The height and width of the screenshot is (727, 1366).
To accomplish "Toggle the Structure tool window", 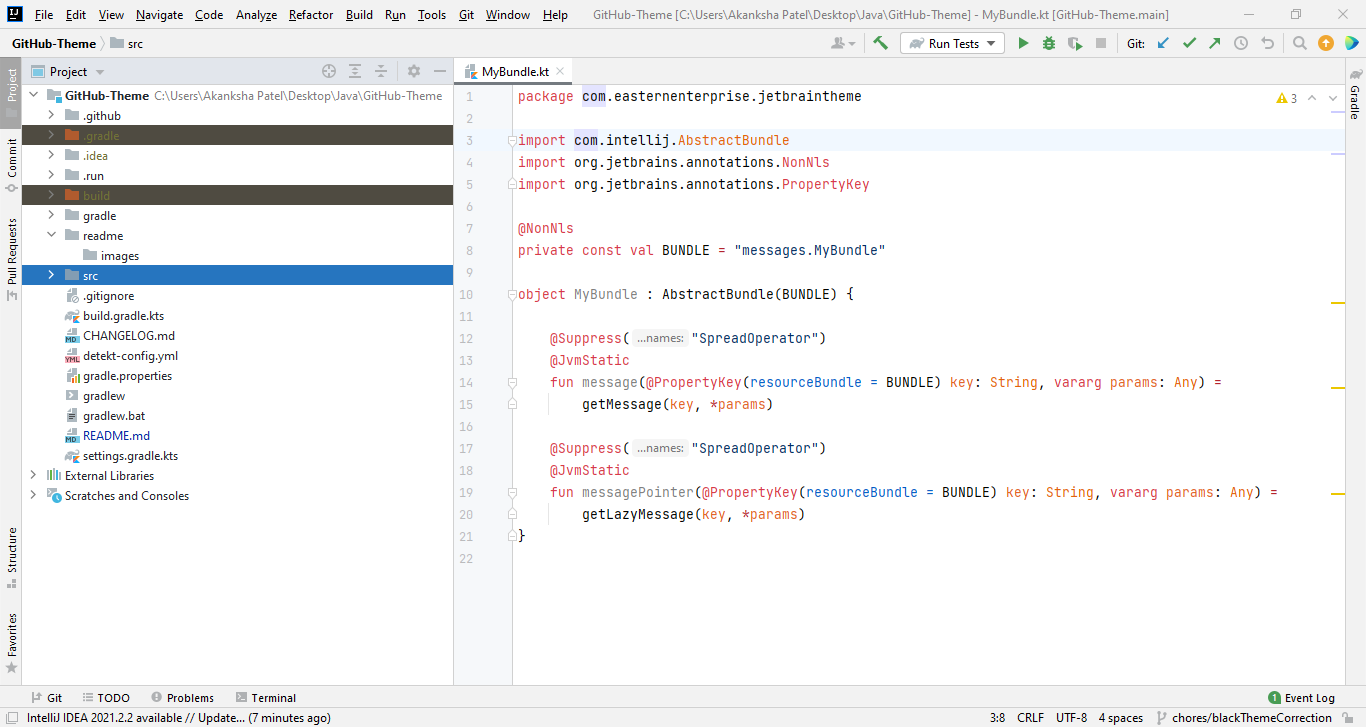I will pyautogui.click(x=11, y=557).
